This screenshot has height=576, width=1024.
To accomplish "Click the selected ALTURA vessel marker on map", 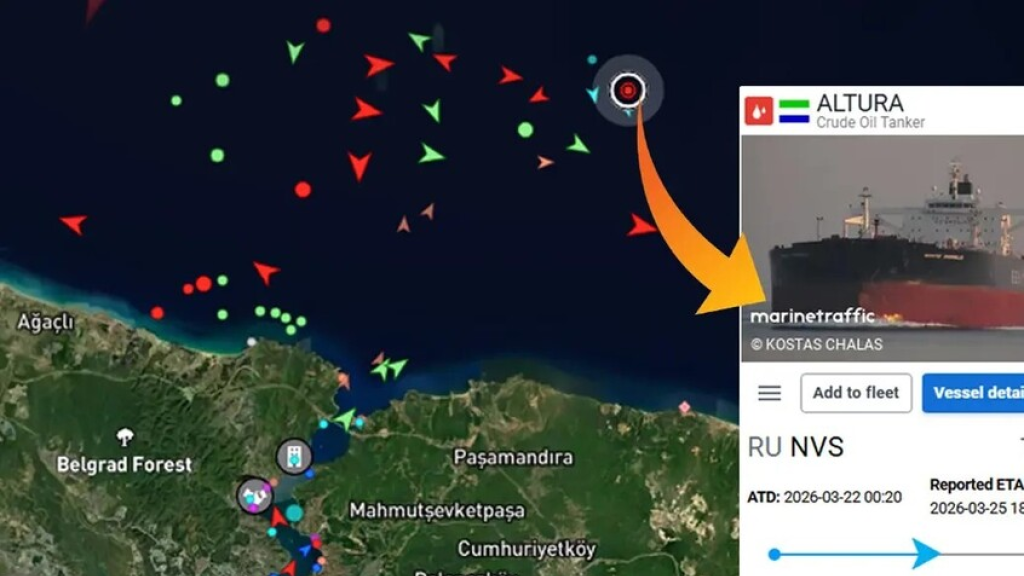I will click(628, 90).
